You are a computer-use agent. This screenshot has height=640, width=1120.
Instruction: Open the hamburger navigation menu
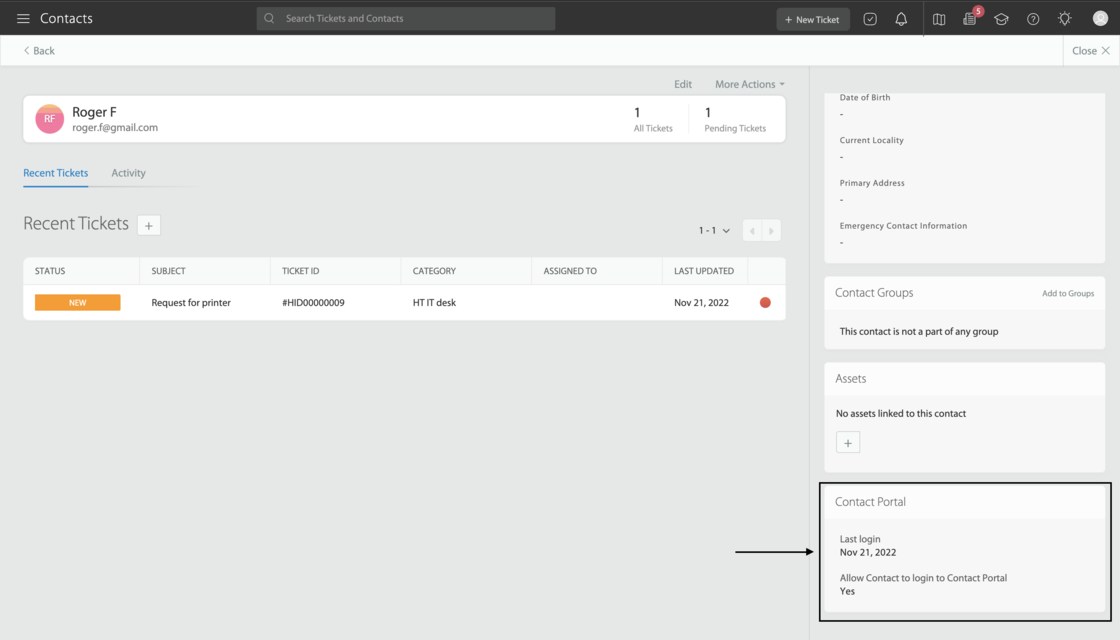point(23,19)
